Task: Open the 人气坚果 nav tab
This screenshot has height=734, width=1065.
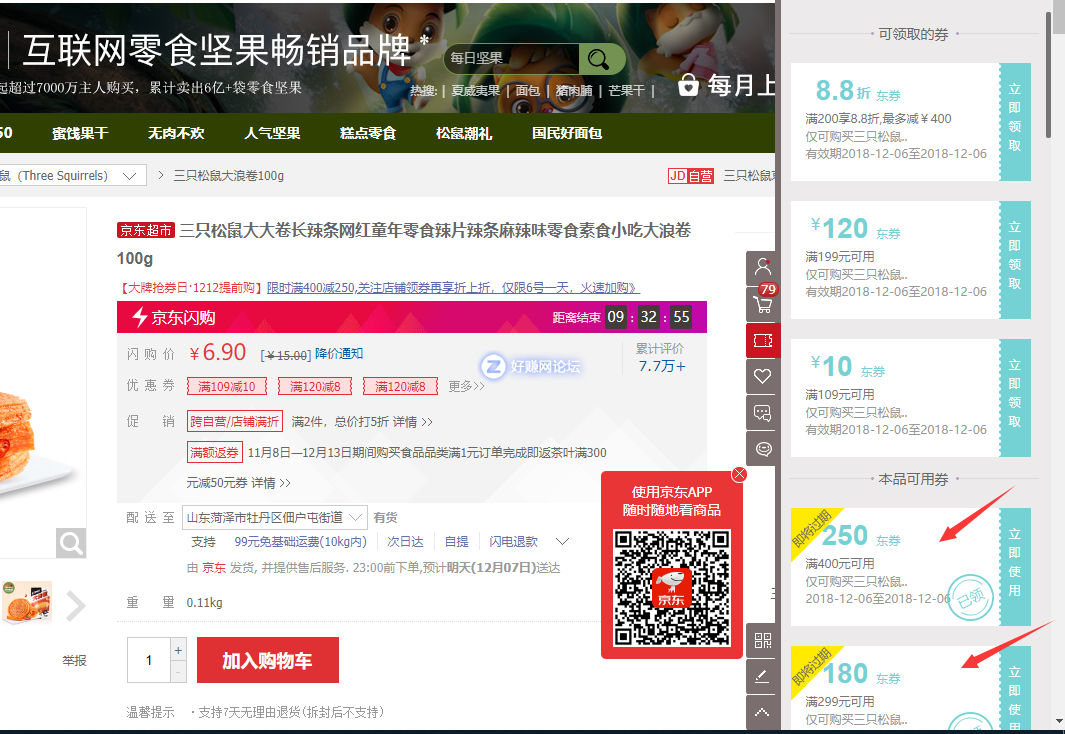Action: (x=272, y=133)
